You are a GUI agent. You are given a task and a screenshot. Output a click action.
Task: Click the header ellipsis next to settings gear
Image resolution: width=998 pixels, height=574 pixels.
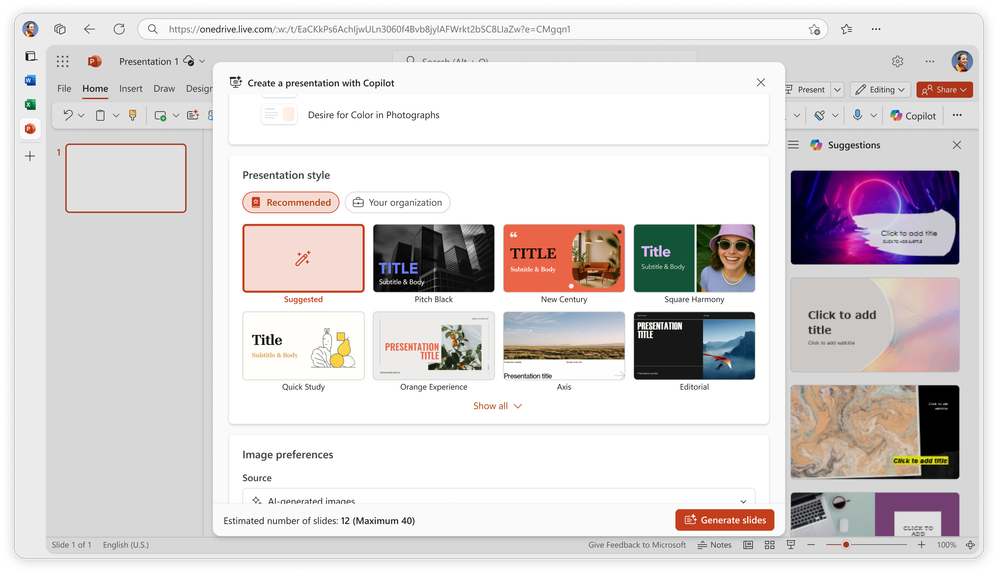pyautogui.click(x=930, y=61)
